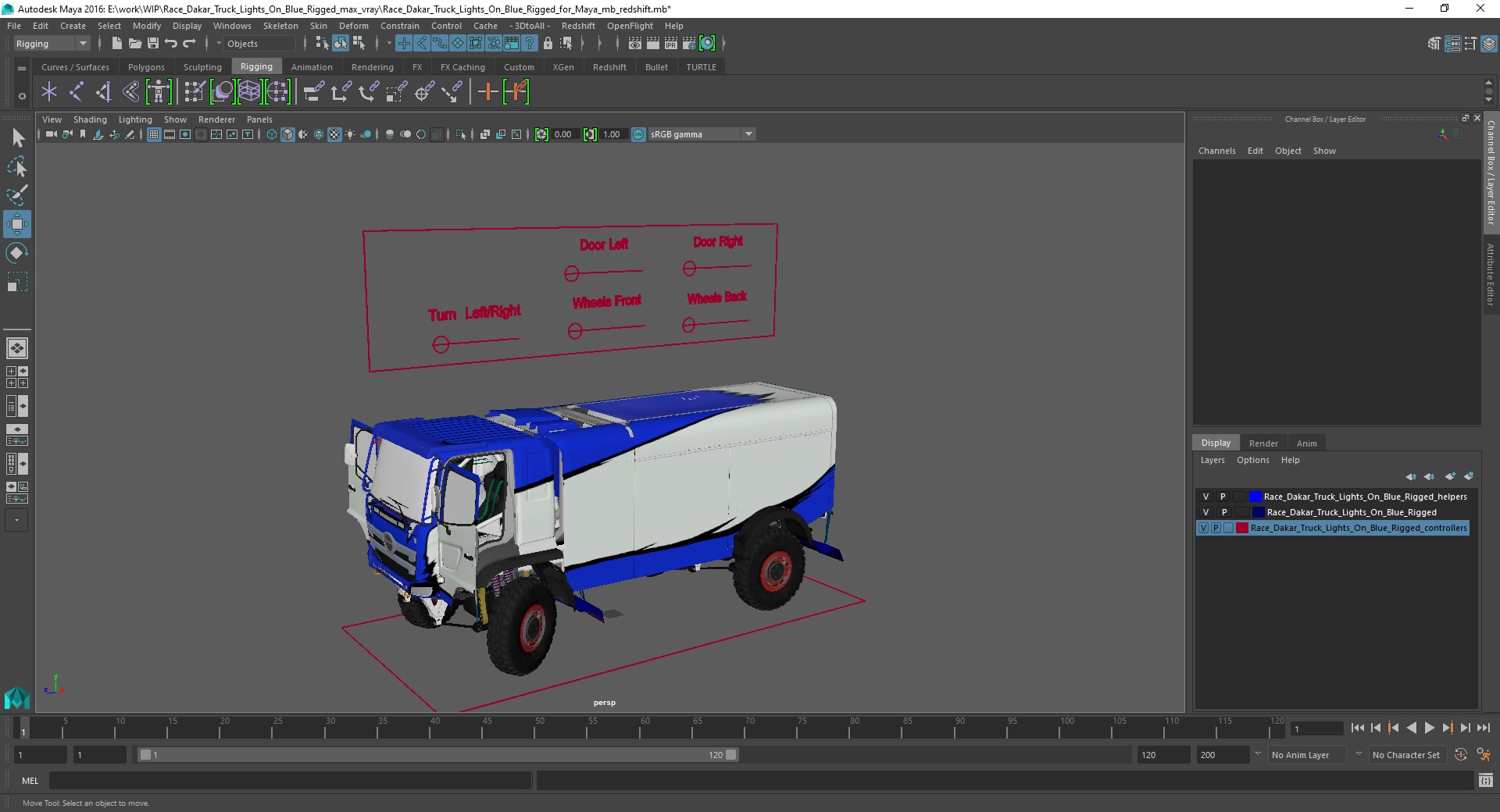Click the Set Key shelf icon
Image resolution: width=1500 pixels, height=812 pixels.
click(x=487, y=92)
